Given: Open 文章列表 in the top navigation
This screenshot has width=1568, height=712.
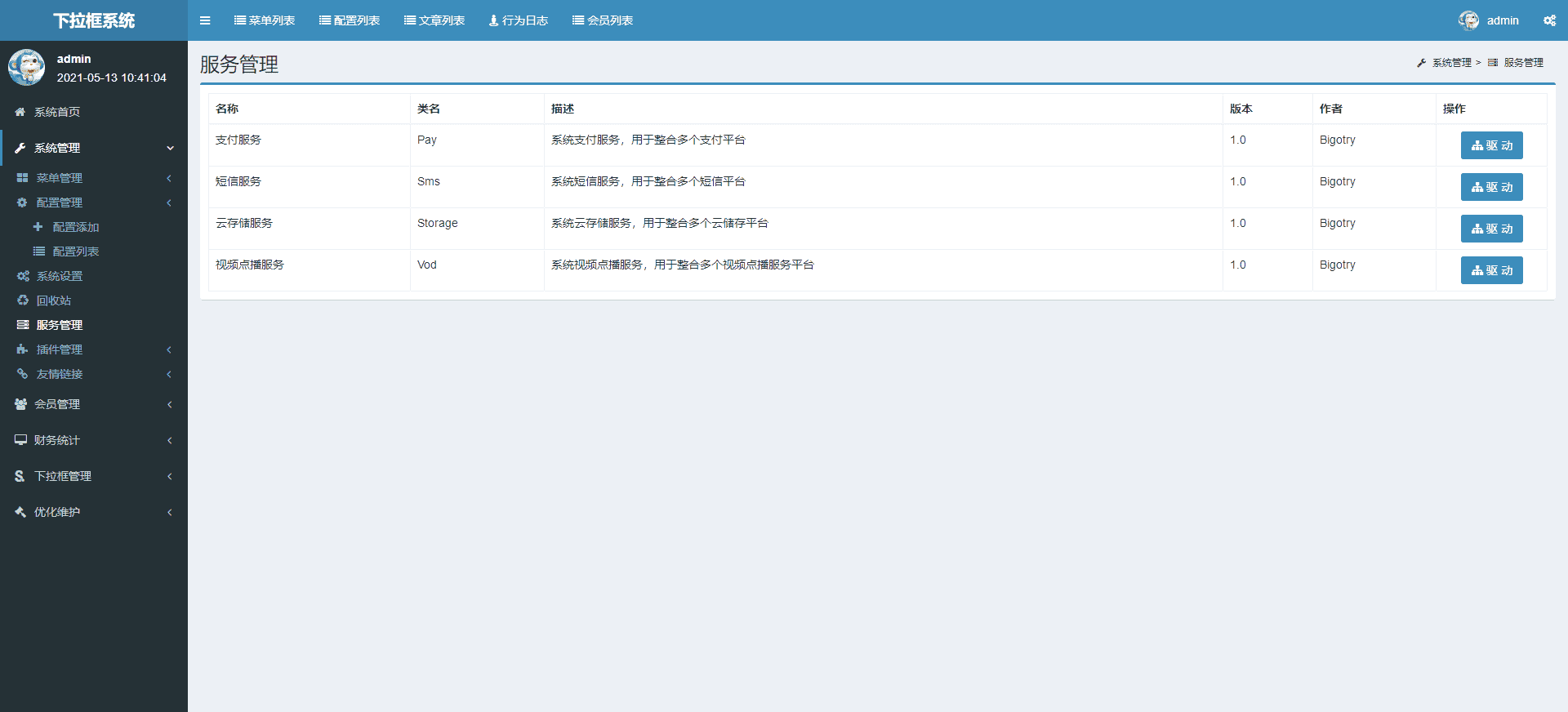Looking at the screenshot, I should (434, 20).
